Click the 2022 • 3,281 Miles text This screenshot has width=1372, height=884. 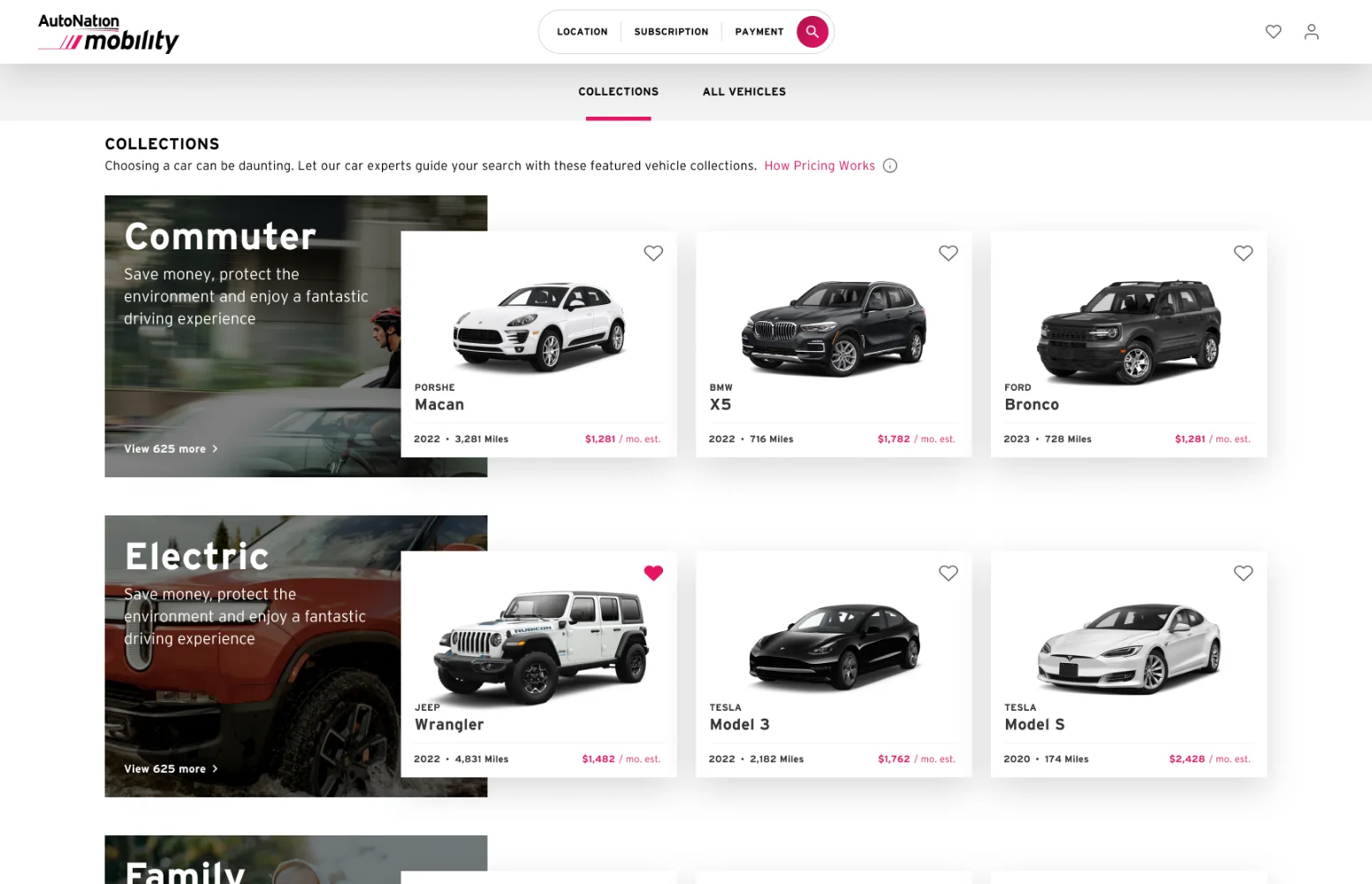(x=461, y=439)
